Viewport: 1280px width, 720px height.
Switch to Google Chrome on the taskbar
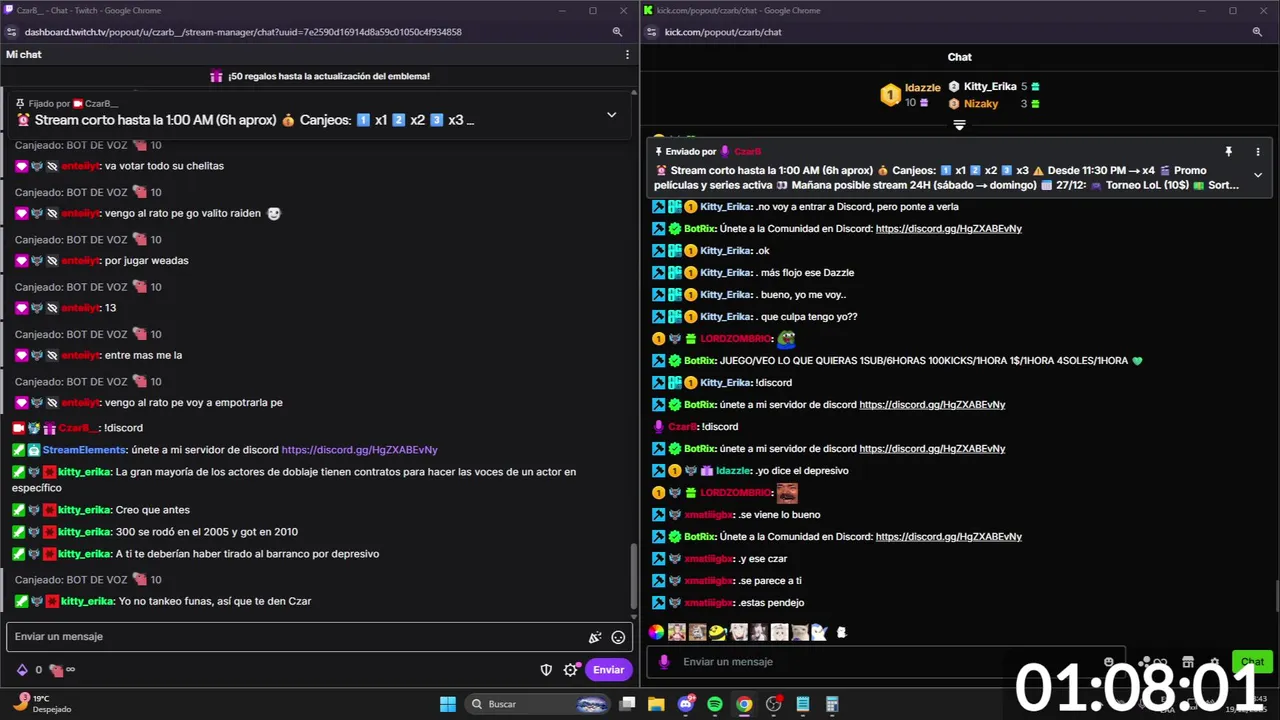(x=744, y=704)
